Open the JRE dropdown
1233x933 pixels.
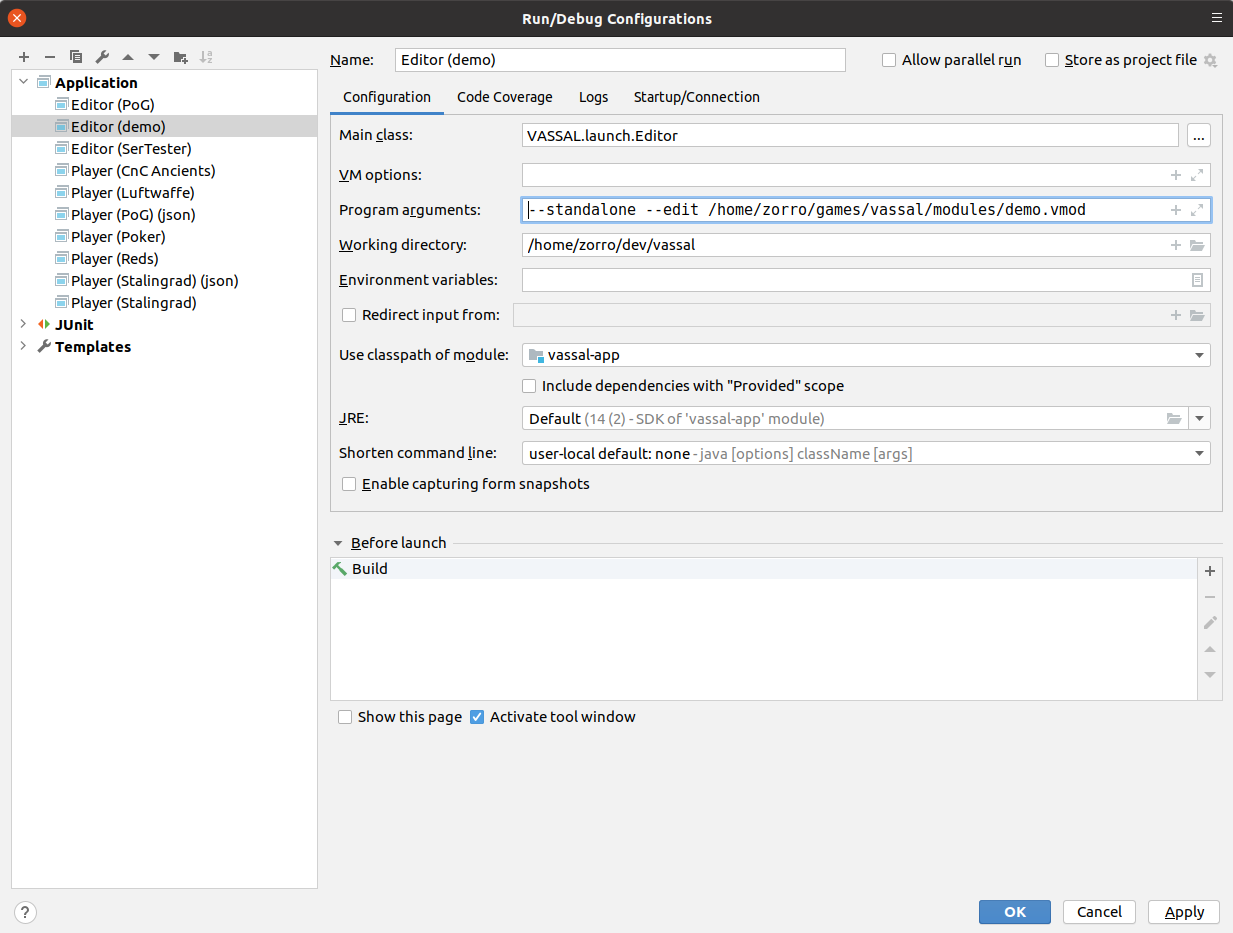pyautogui.click(x=1199, y=418)
